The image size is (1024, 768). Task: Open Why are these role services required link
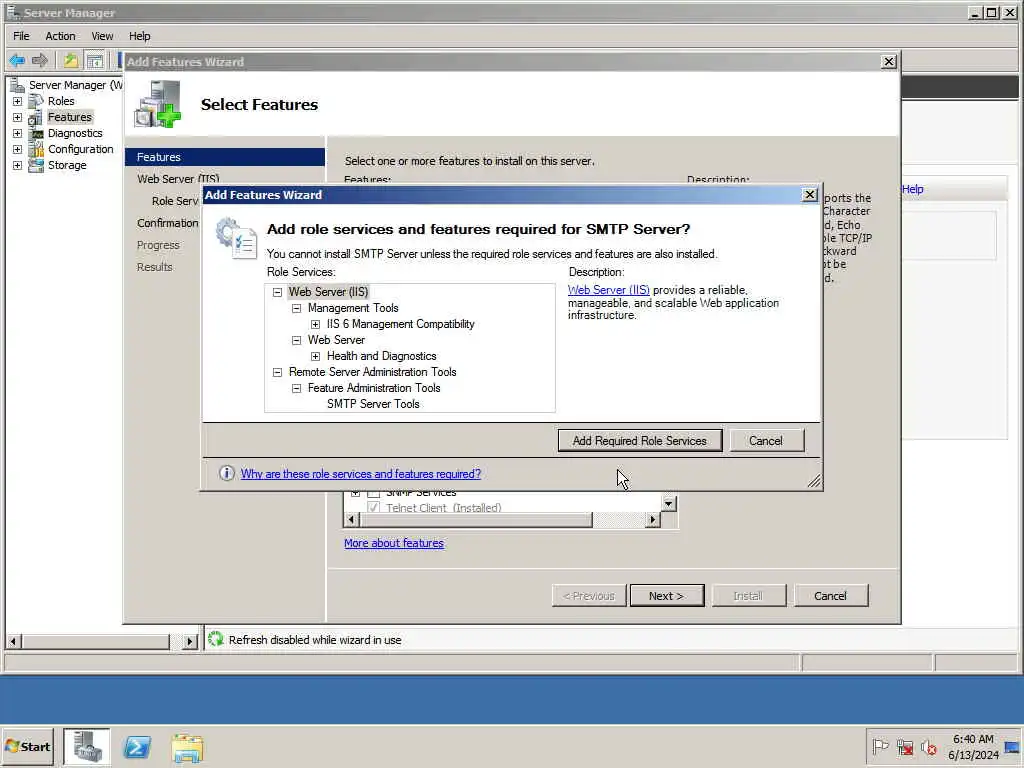click(360, 474)
